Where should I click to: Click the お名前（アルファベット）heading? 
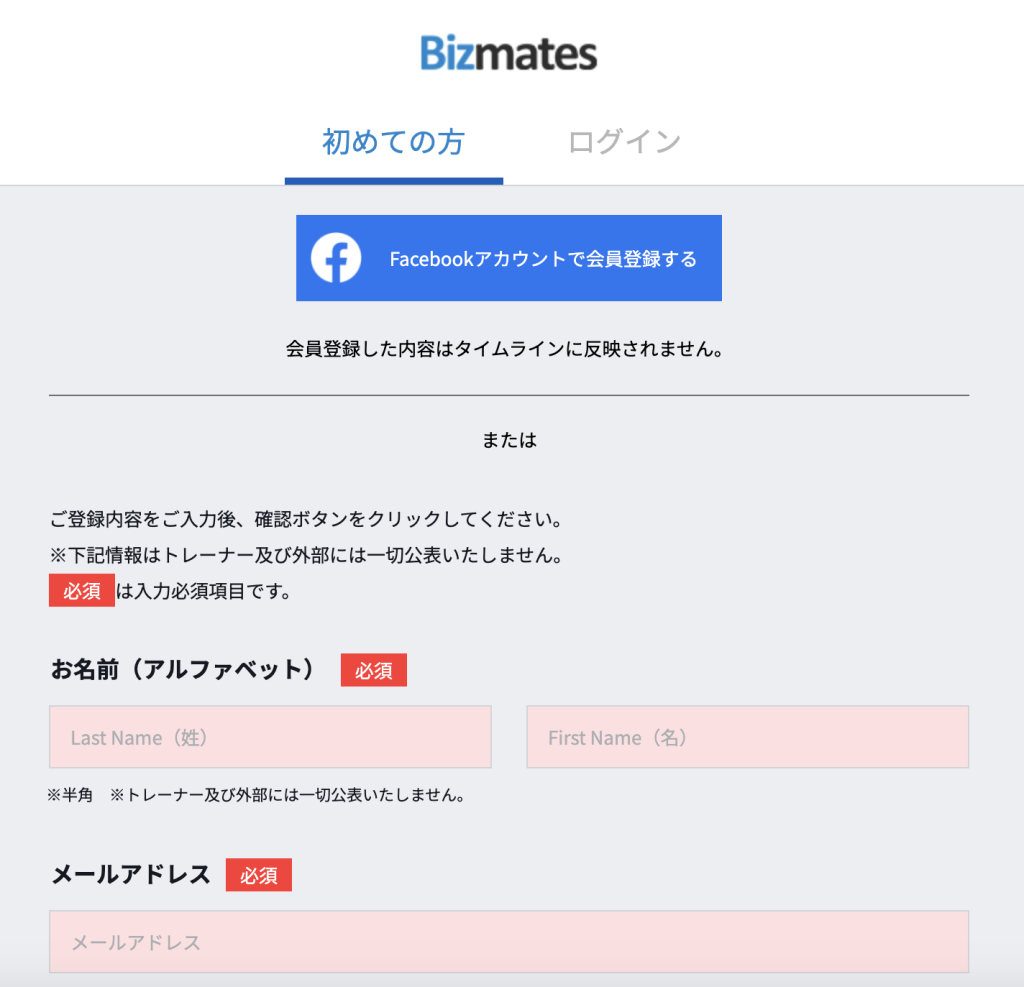point(185,668)
